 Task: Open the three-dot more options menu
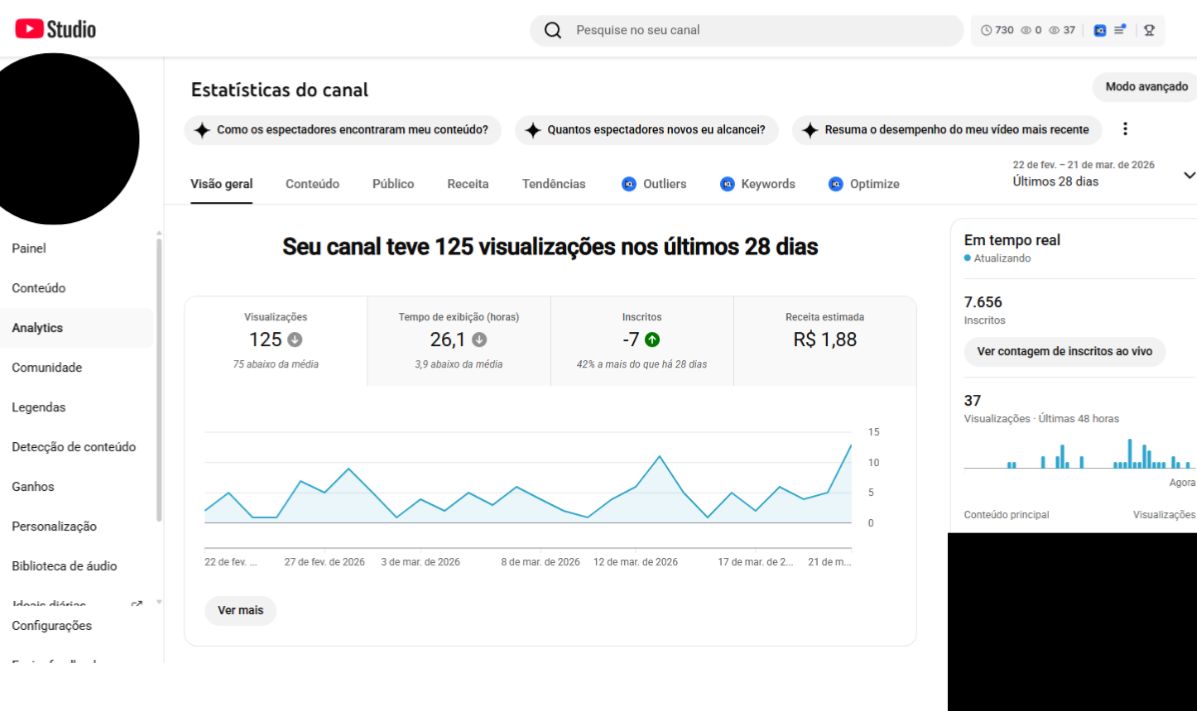pos(1124,129)
